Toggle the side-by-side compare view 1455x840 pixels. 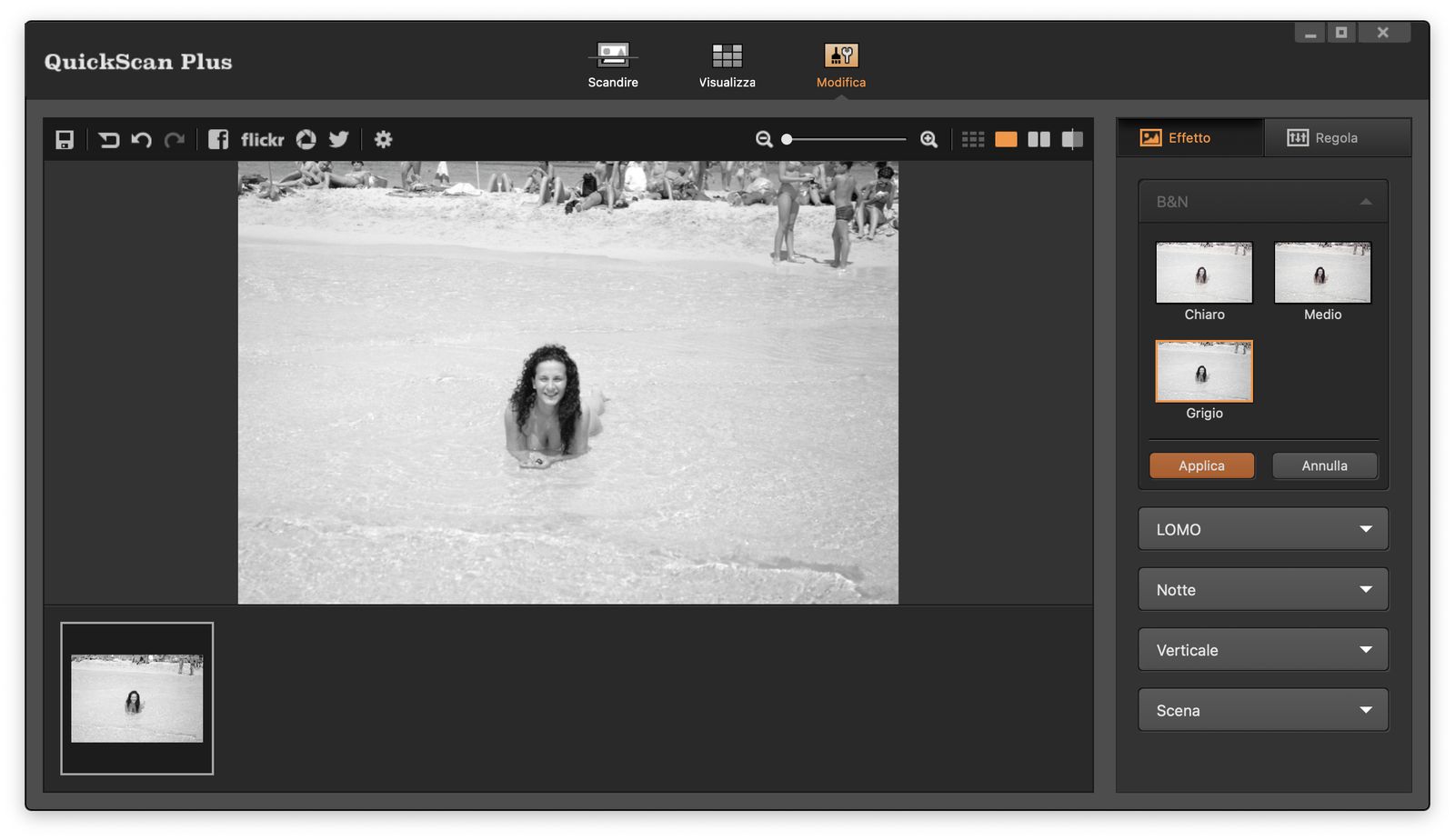click(x=1039, y=139)
